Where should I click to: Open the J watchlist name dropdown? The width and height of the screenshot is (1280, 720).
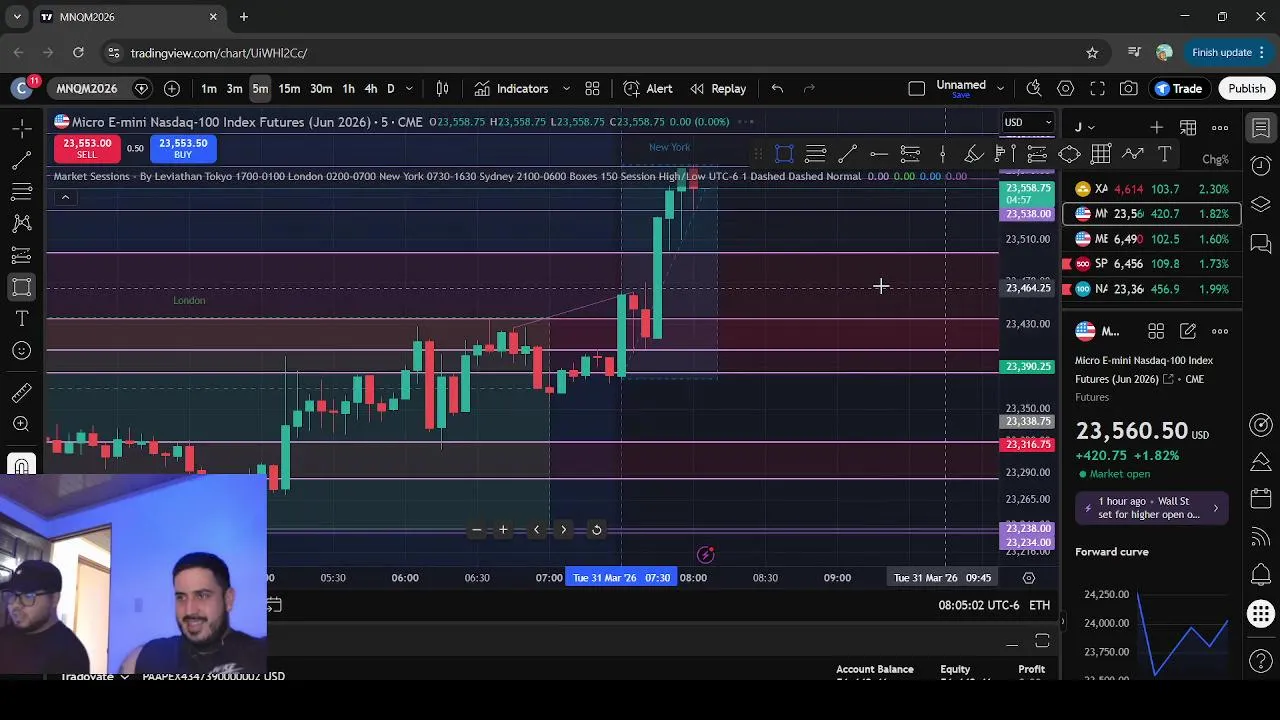[x=1084, y=127]
